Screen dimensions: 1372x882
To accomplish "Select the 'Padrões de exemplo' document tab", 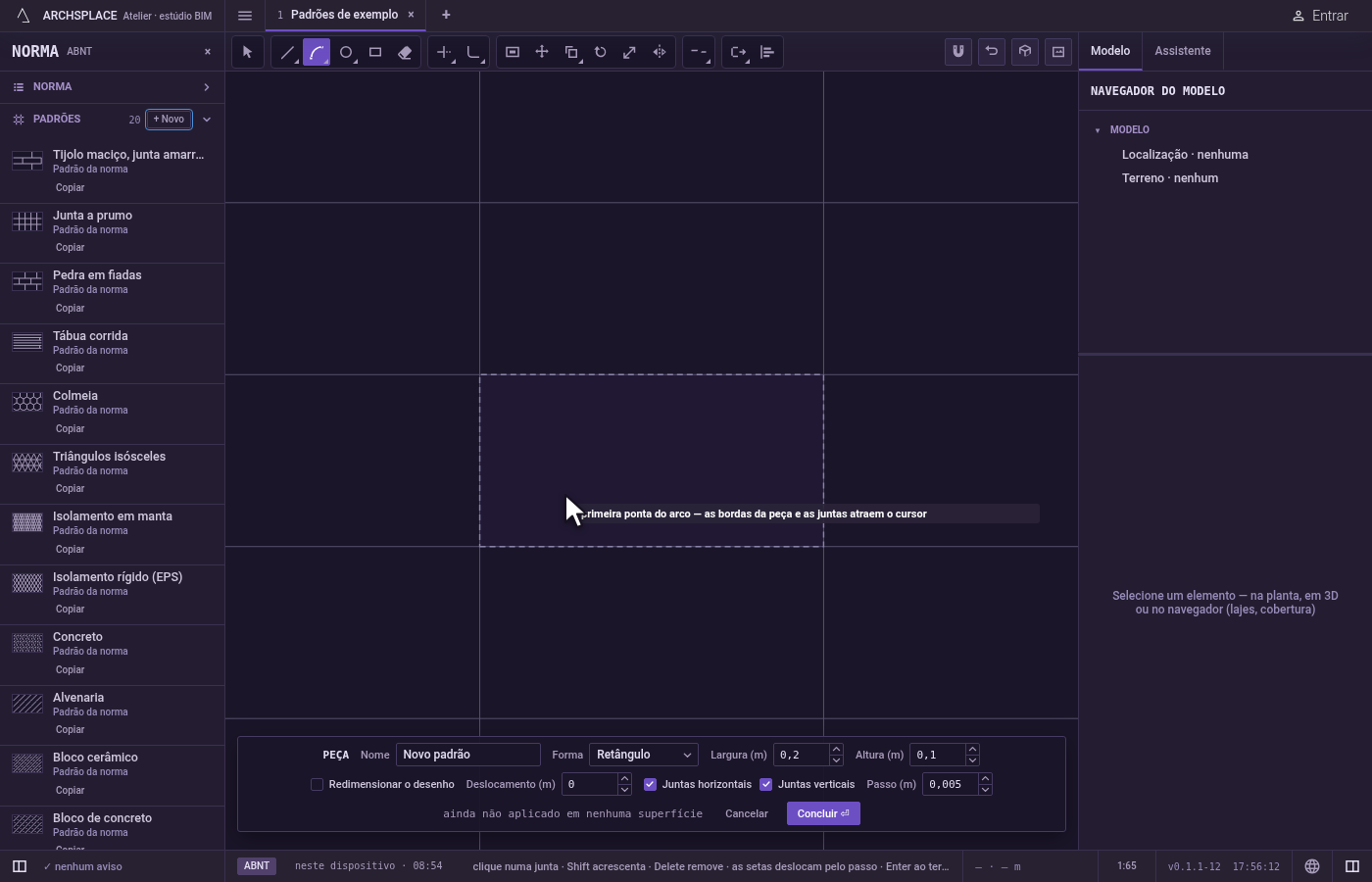I will tap(344, 15).
